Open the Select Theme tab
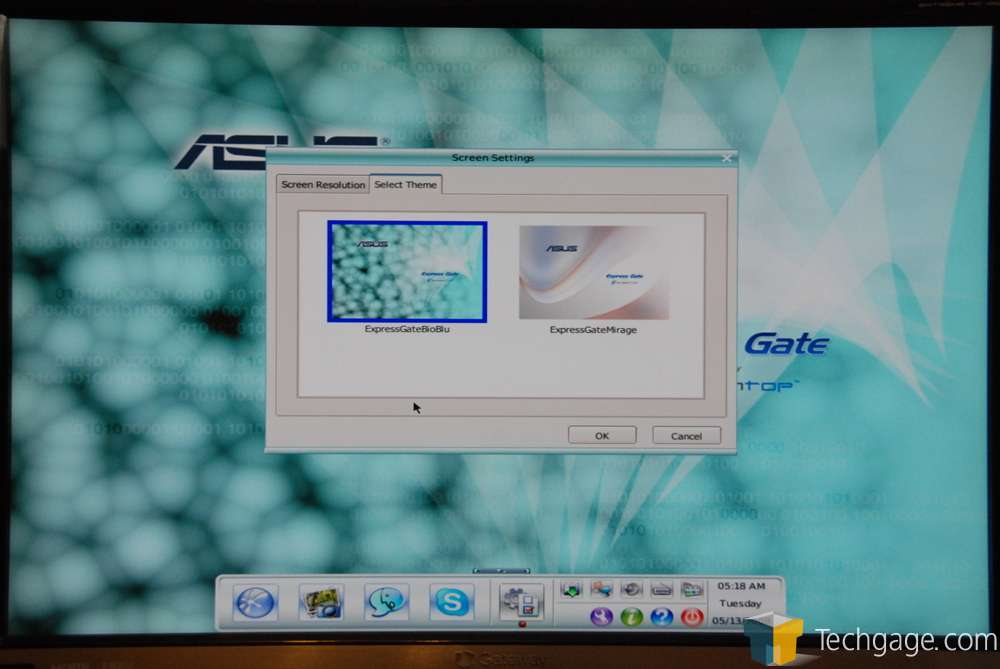 click(x=406, y=184)
